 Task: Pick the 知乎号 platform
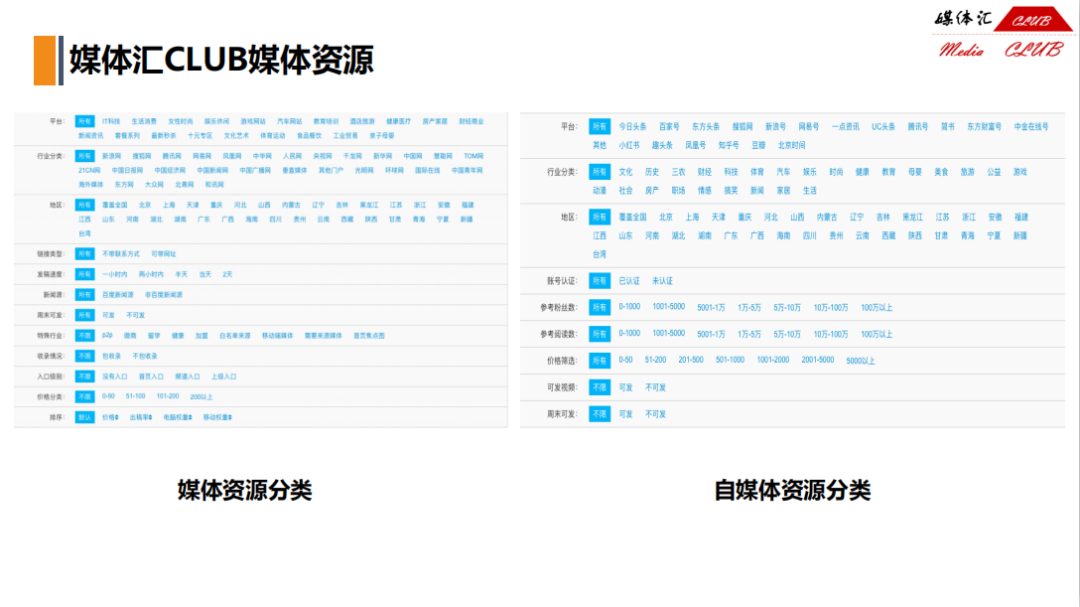pos(728,145)
